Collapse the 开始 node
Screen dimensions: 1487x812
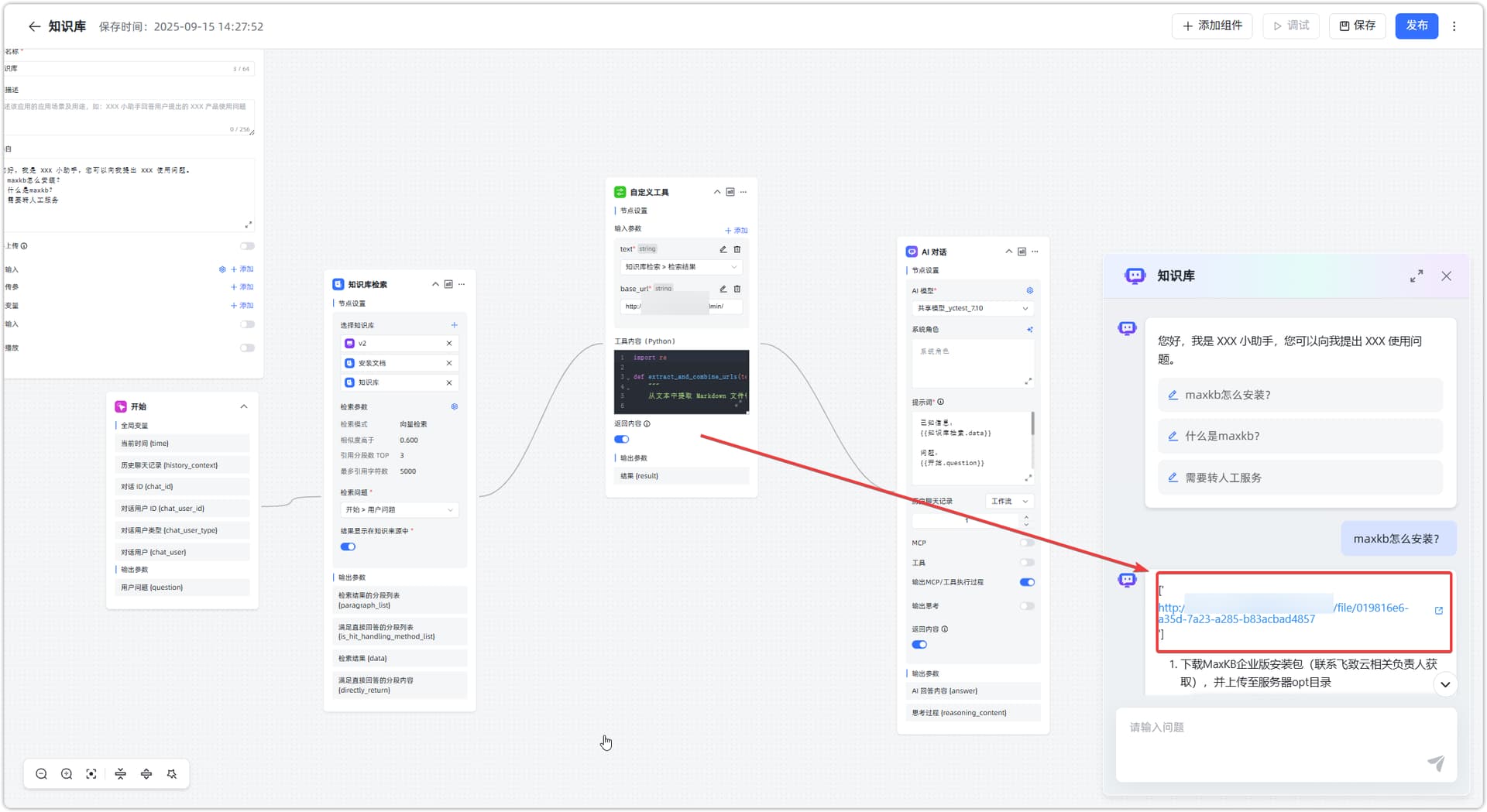(244, 406)
